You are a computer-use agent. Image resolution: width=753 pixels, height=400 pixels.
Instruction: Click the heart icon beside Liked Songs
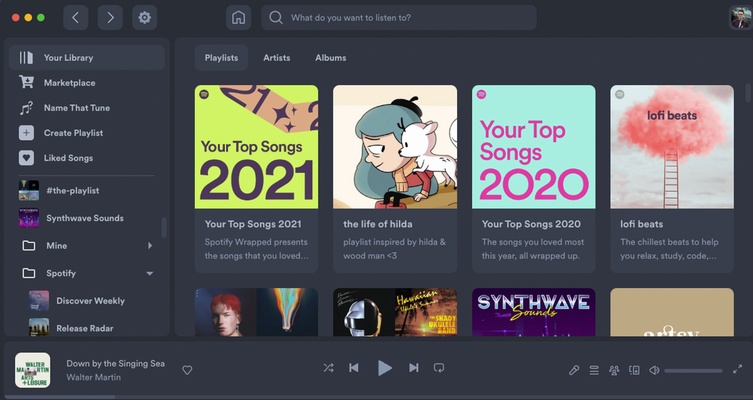pos(26,158)
